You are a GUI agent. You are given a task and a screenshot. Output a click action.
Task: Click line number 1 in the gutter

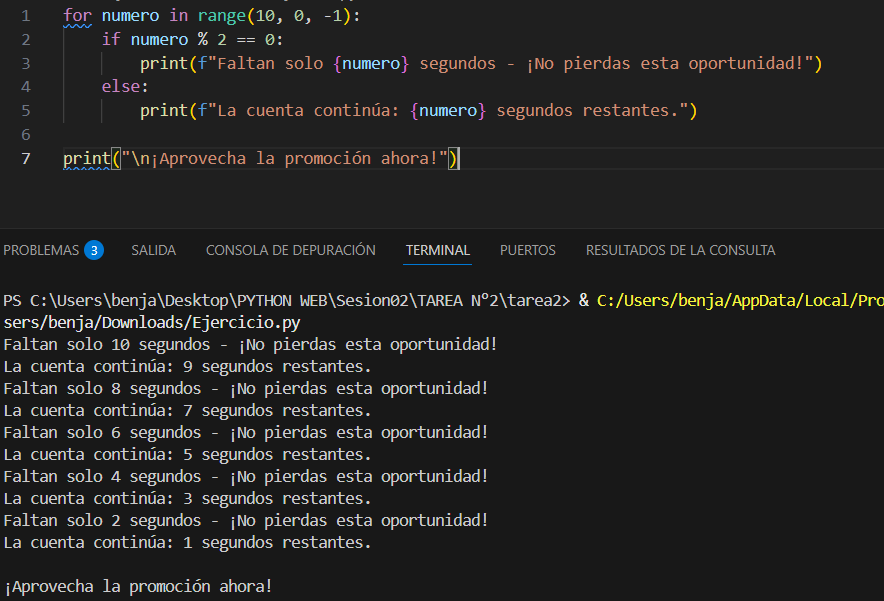tap(25, 16)
